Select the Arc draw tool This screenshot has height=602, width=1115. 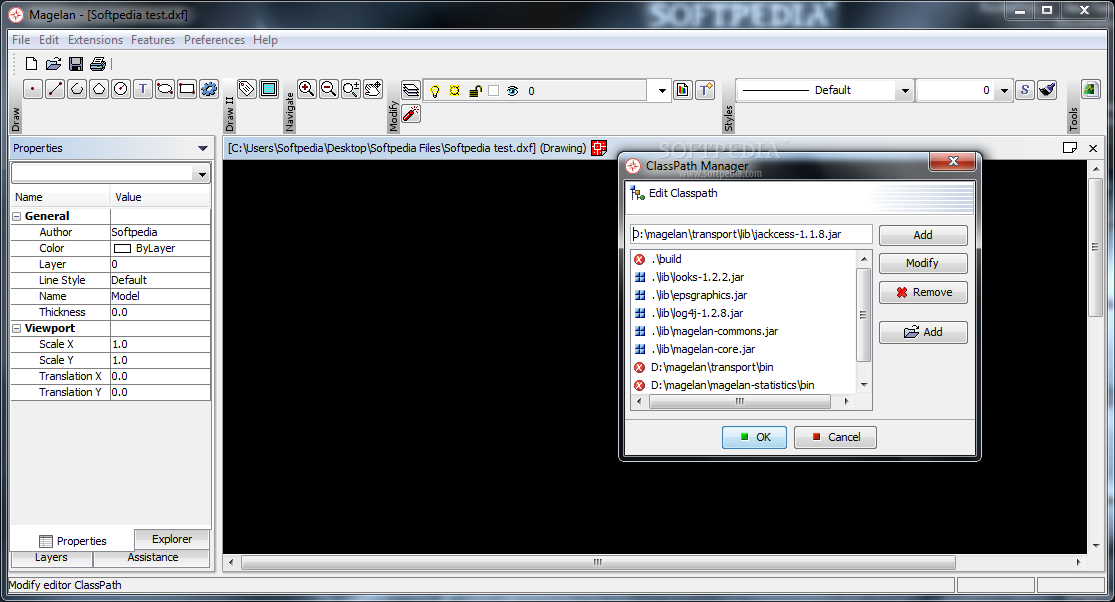point(77,89)
